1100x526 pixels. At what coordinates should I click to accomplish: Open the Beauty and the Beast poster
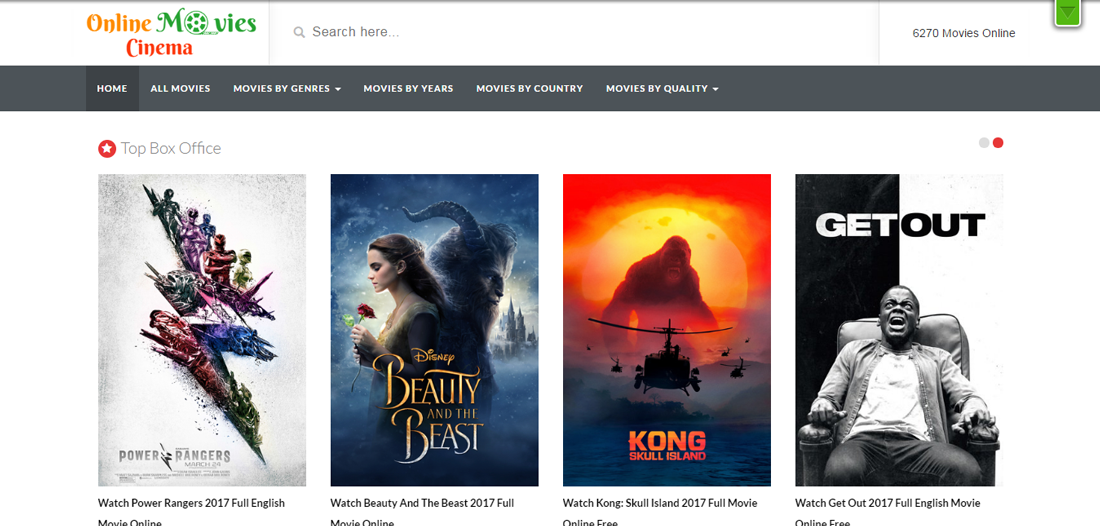pos(434,330)
